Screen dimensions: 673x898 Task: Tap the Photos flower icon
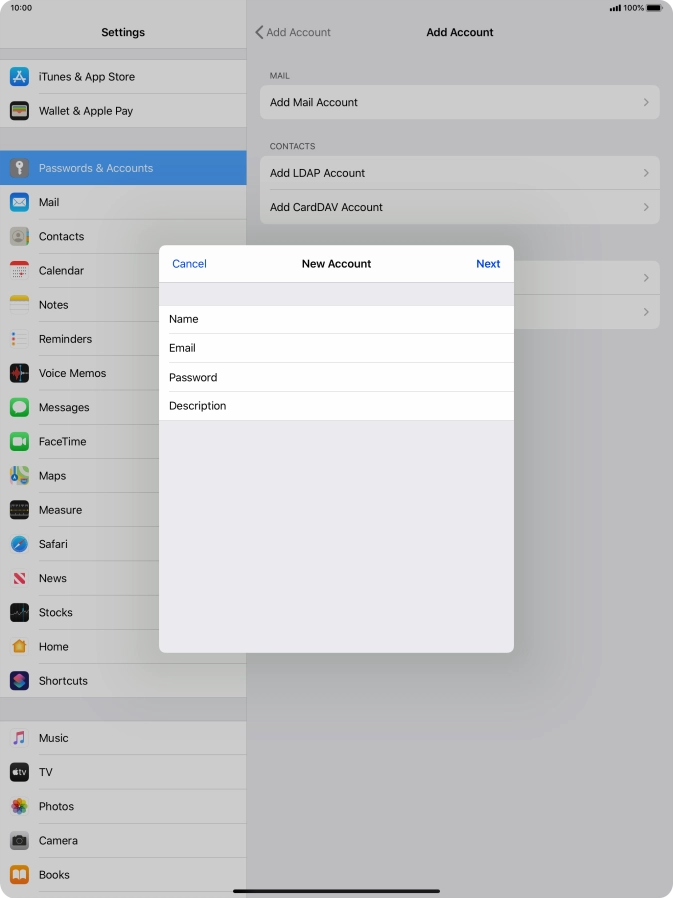coord(19,807)
